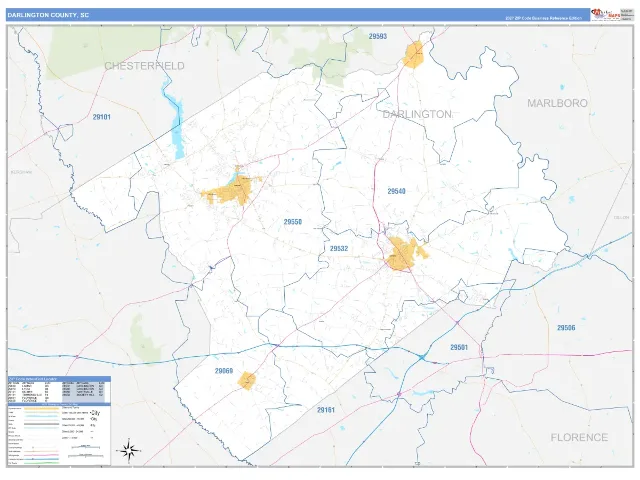640x480 pixels.
Task: Click the blue lake in Chesterfield County
Action: [175, 122]
